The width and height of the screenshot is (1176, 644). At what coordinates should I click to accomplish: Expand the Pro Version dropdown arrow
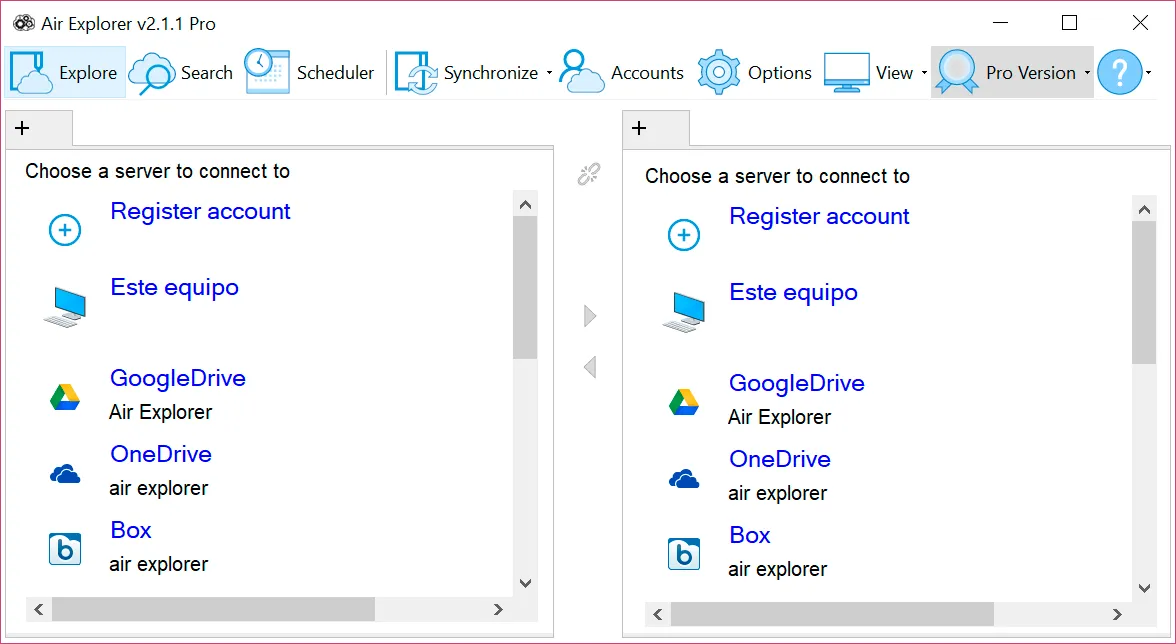click(x=1088, y=73)
